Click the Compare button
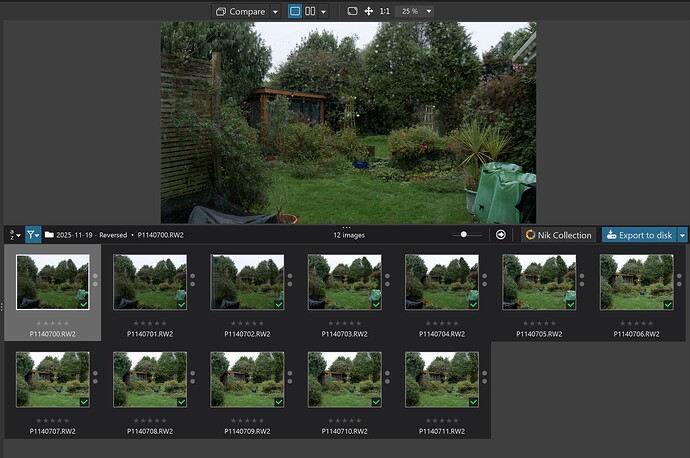This screenshot has width=690, height=458. [240, 11]
